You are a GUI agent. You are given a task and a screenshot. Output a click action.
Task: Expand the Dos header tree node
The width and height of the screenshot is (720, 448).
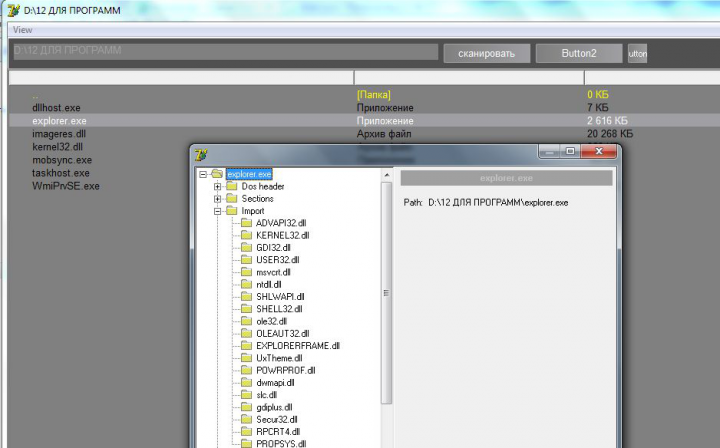(218, 186)
